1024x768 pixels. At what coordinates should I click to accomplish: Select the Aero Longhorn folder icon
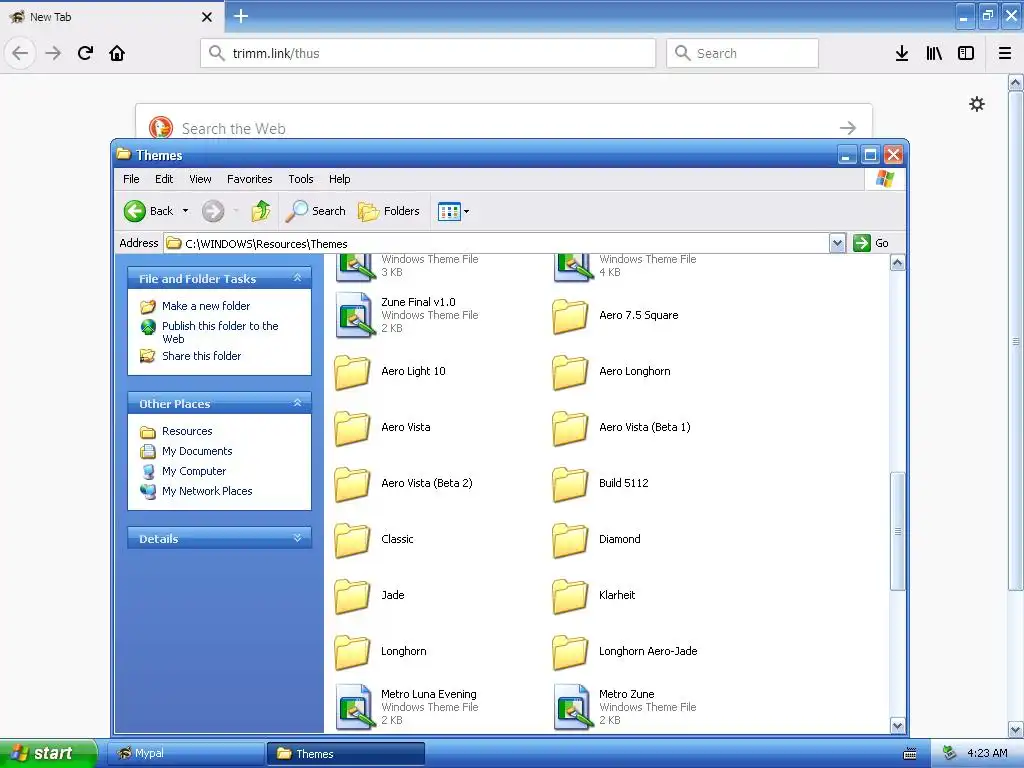tap(570, 372)
